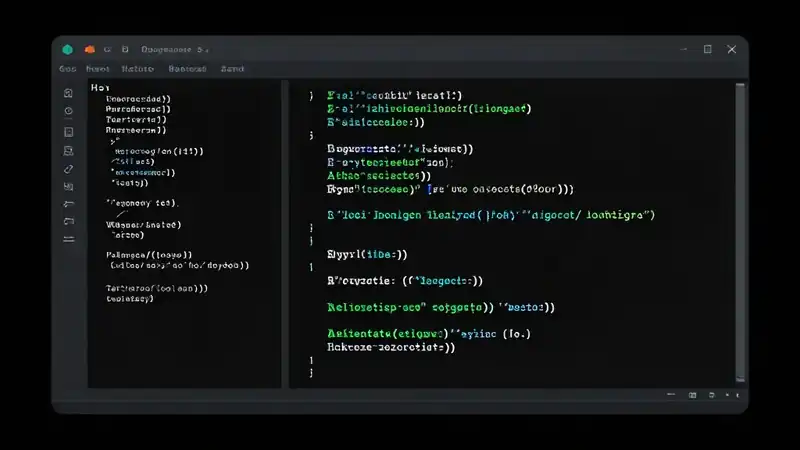This screenshot has height=450, width=800.
Task: Open the first menu on the menu bar
Action: 67,69
